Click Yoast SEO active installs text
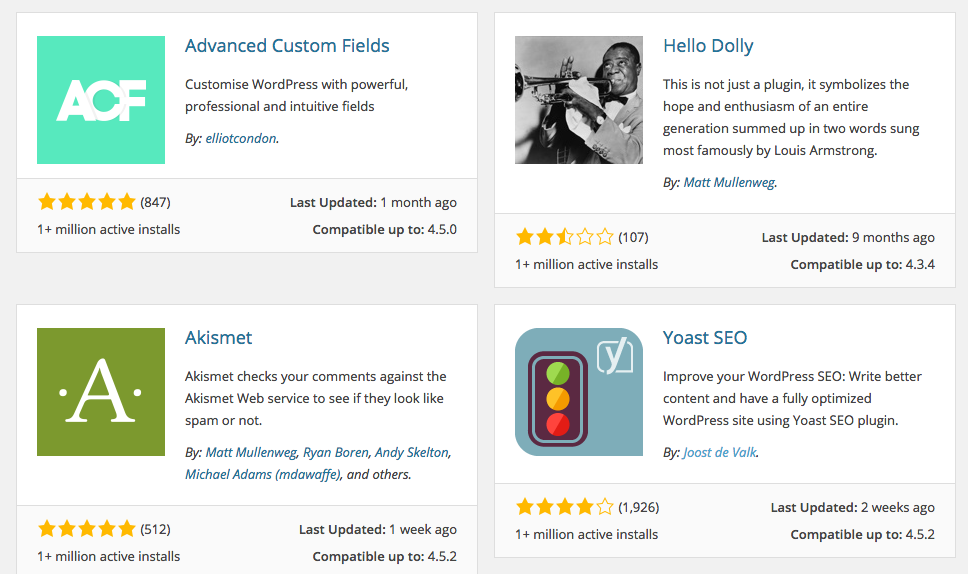Viewport: 968px width, 574px height. click(x=586, y=534)
